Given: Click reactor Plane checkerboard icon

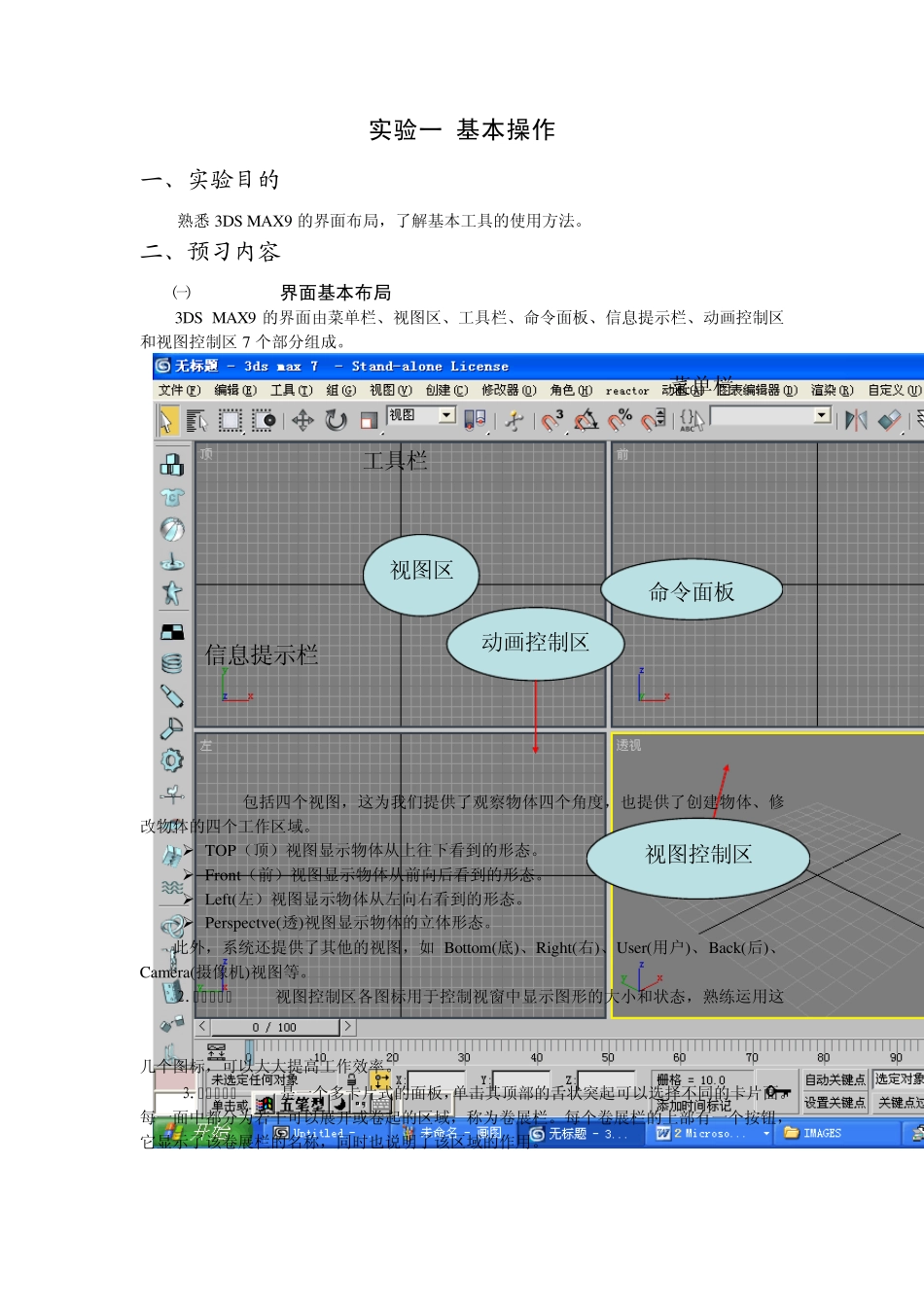Looking at the screenshot, I should (x=172, y=632).
